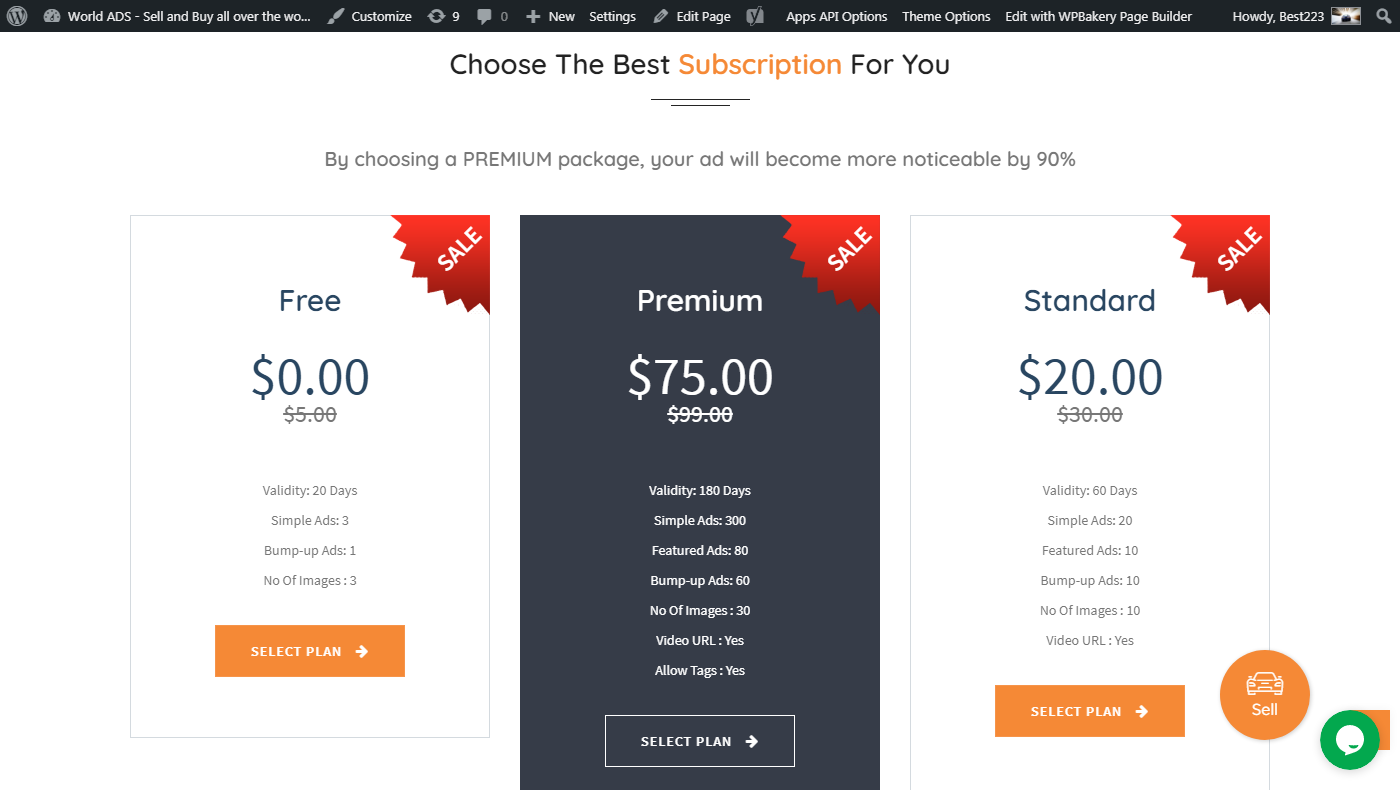Image resolution: width=1400 pixels, height=790 pixels.
Task: Open the live chat bubble
Action: [x=1351, y=740]
